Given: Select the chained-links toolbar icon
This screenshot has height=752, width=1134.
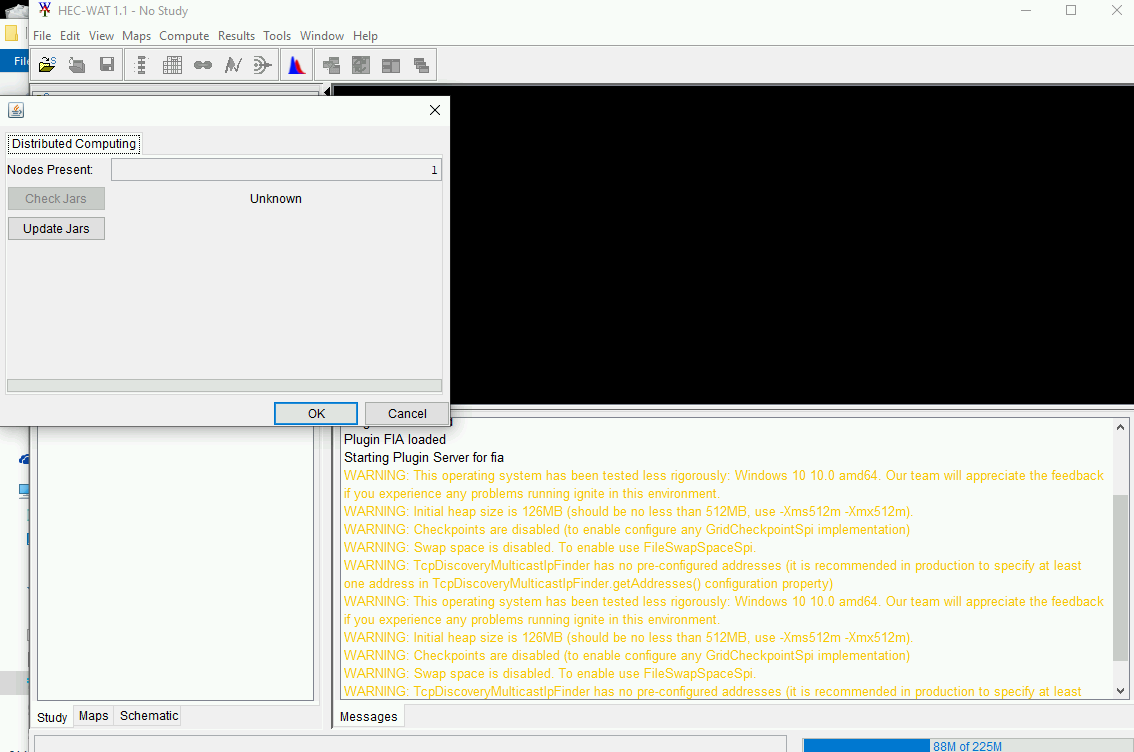Looking at the screenshot, I should 202,64.
